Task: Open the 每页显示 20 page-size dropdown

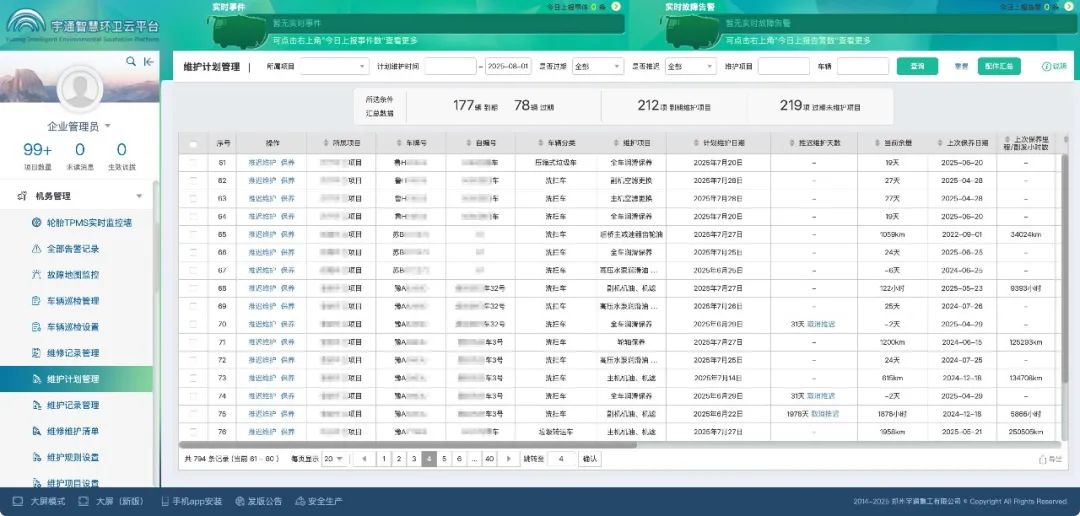Action: coord(335,459)
